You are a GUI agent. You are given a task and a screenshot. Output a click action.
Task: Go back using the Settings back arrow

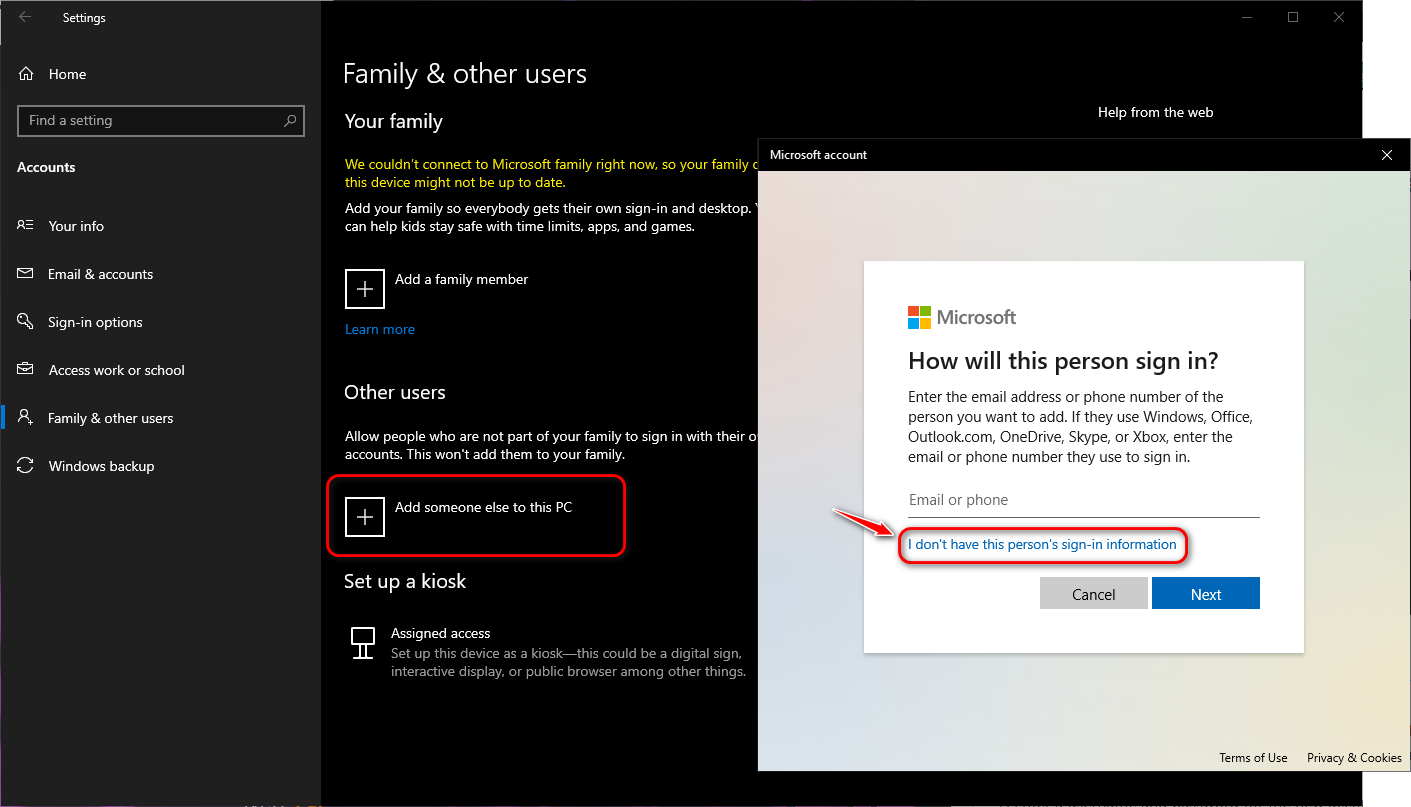point(25,18)
